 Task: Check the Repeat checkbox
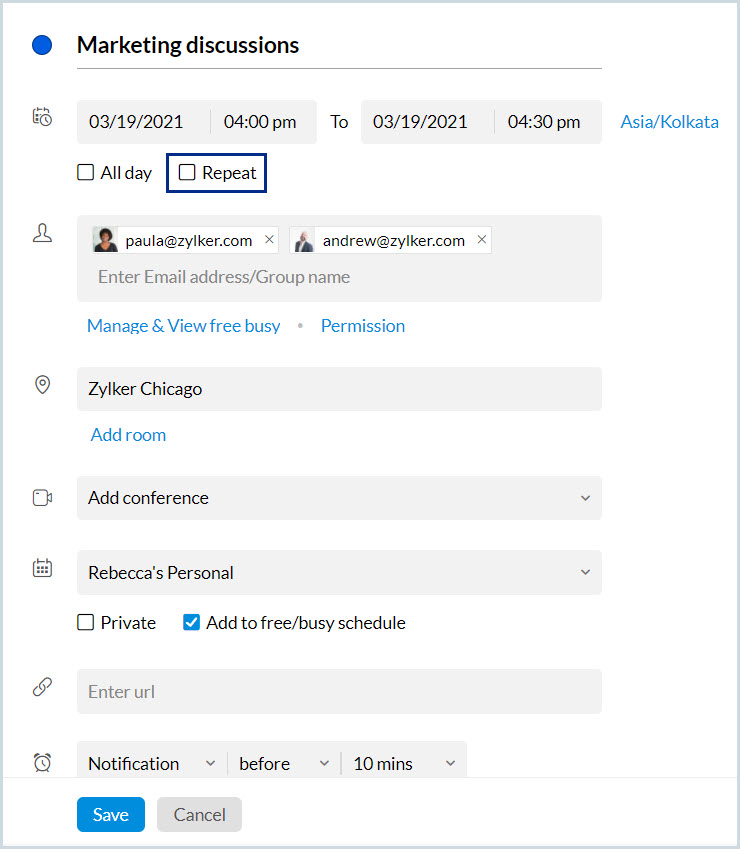[x=187, y=173]
